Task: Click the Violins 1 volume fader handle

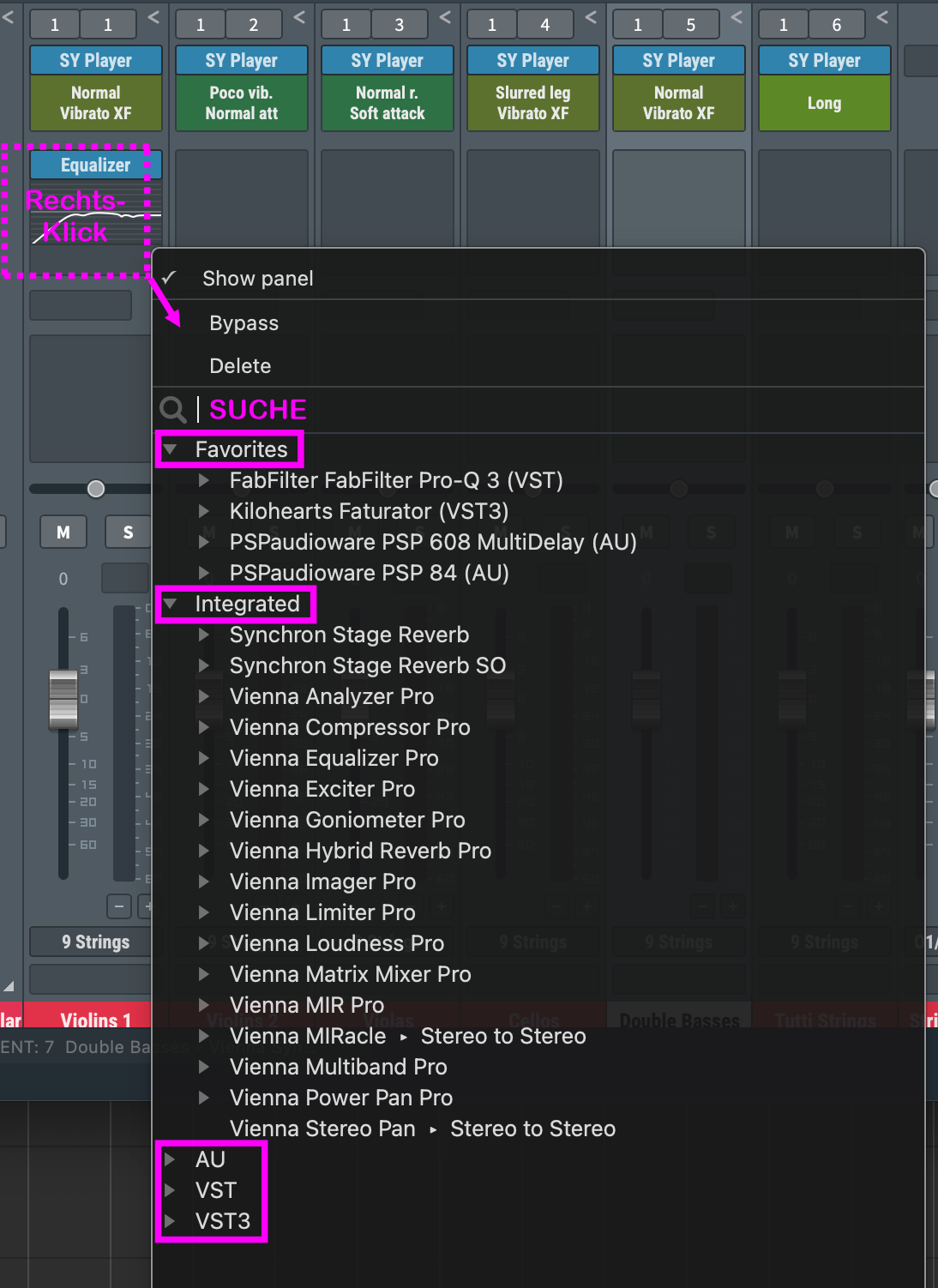Action: coord(63,698)
